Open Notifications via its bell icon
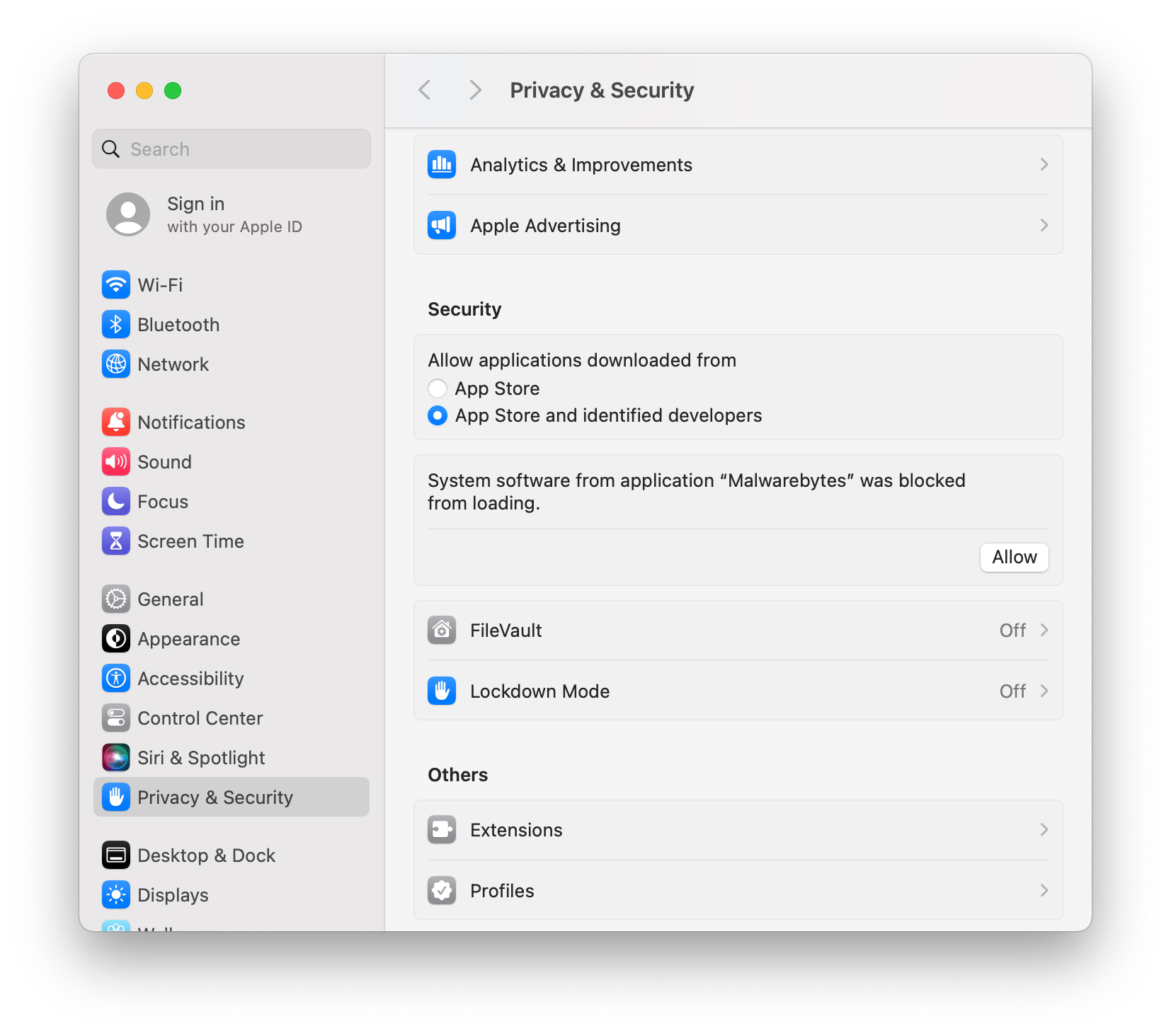The height and width of the screenshot is (1036, 1171). click(x=116, y=422)
